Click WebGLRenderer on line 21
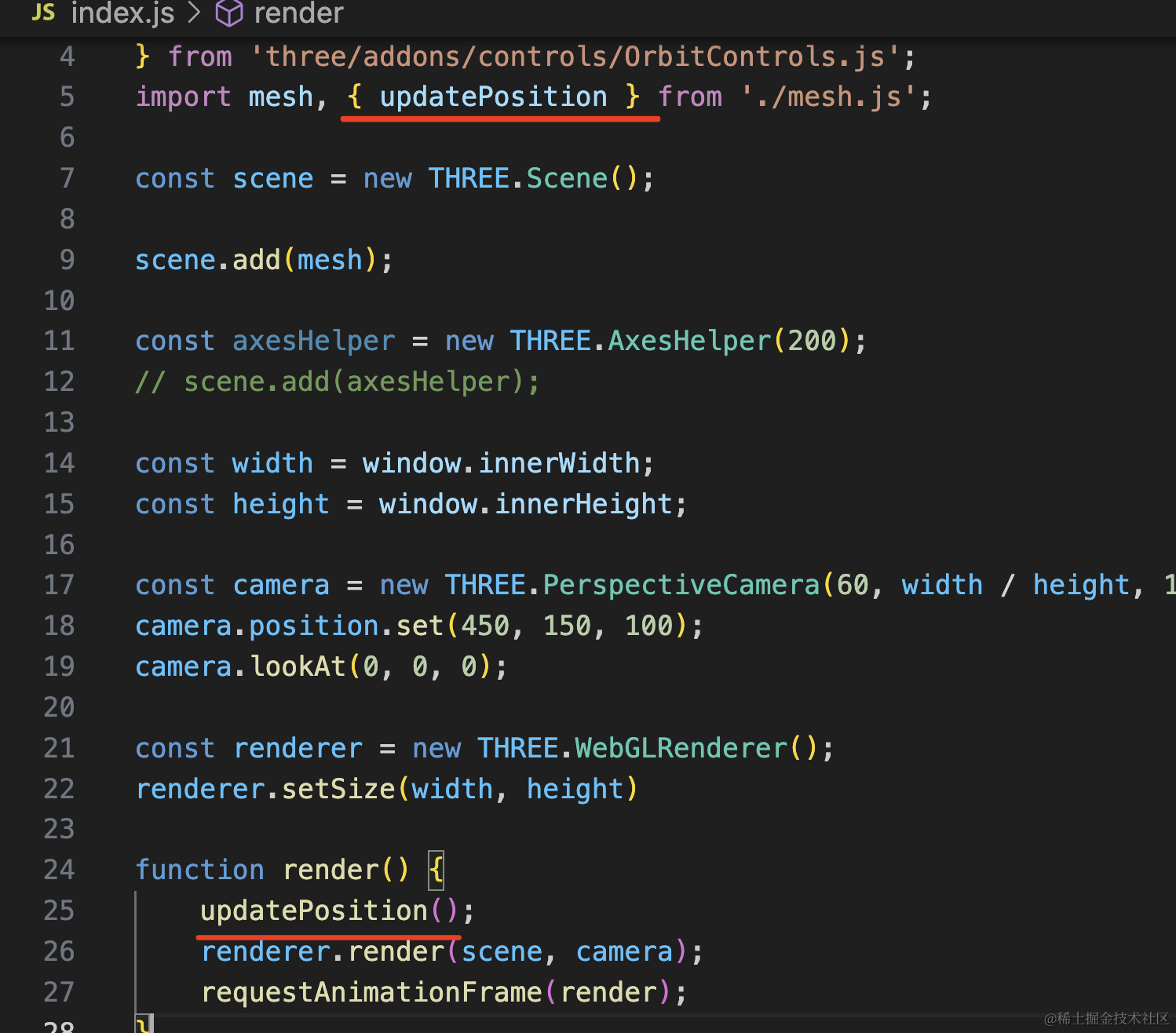This screenshot has height=1033, width=1176. click(681, 748)
